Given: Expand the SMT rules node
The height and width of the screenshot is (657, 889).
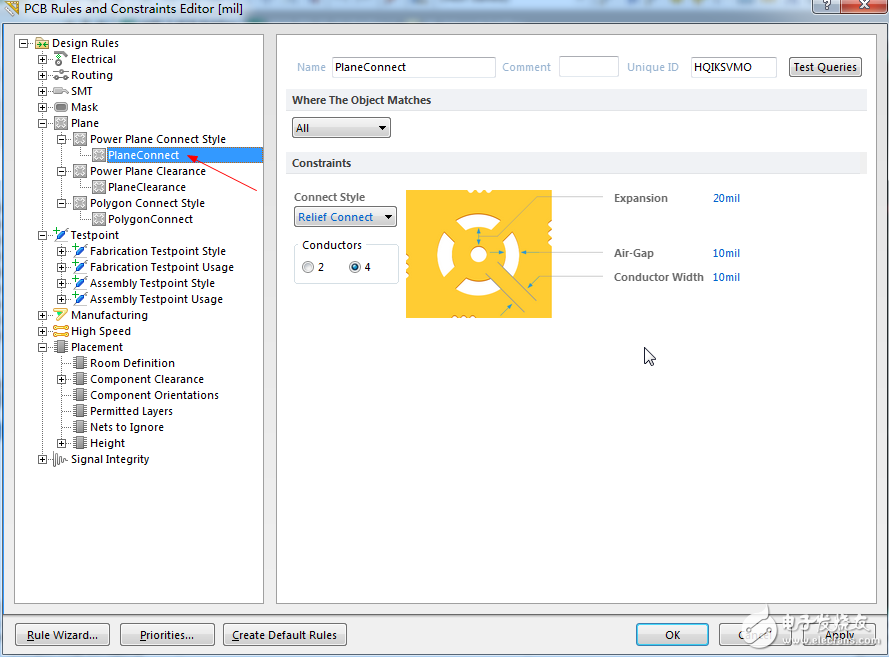Looking at the screenshot, I should (x=43, y=91).
